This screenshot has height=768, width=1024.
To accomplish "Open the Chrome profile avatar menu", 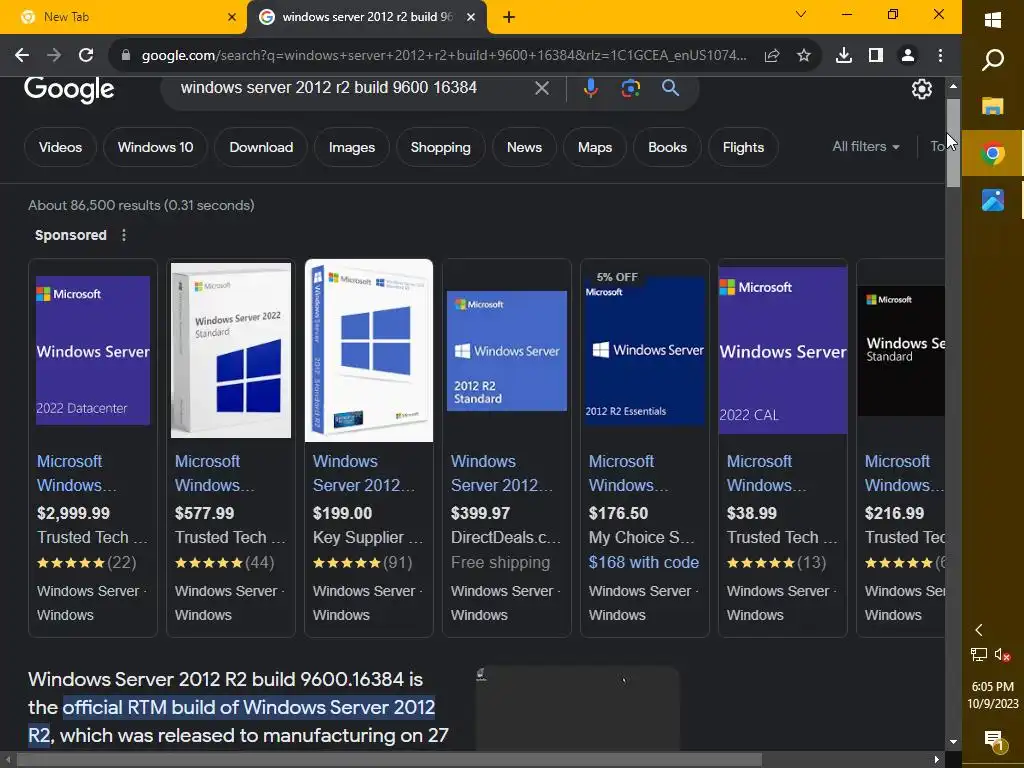I will pos(908,56).
